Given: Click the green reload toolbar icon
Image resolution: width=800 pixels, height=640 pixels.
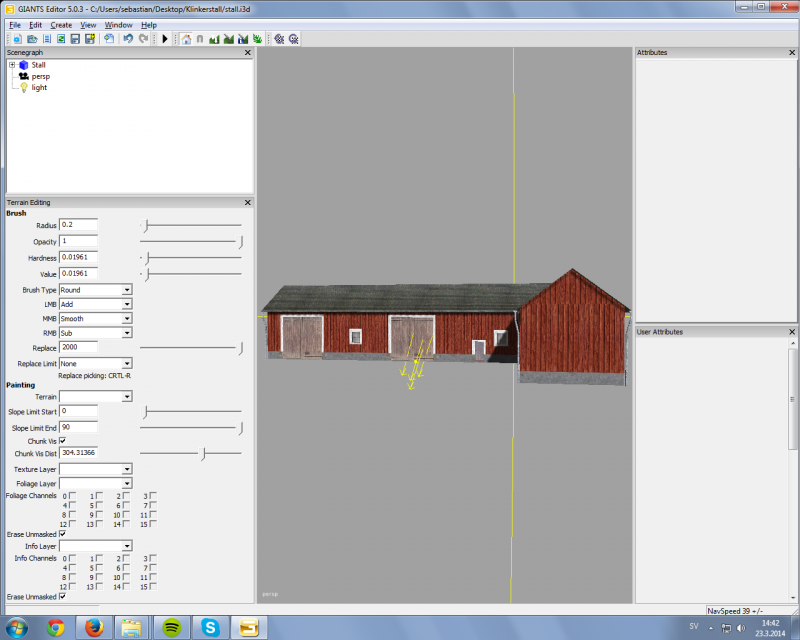Looking at the screenshot, I should click(61, 39).
